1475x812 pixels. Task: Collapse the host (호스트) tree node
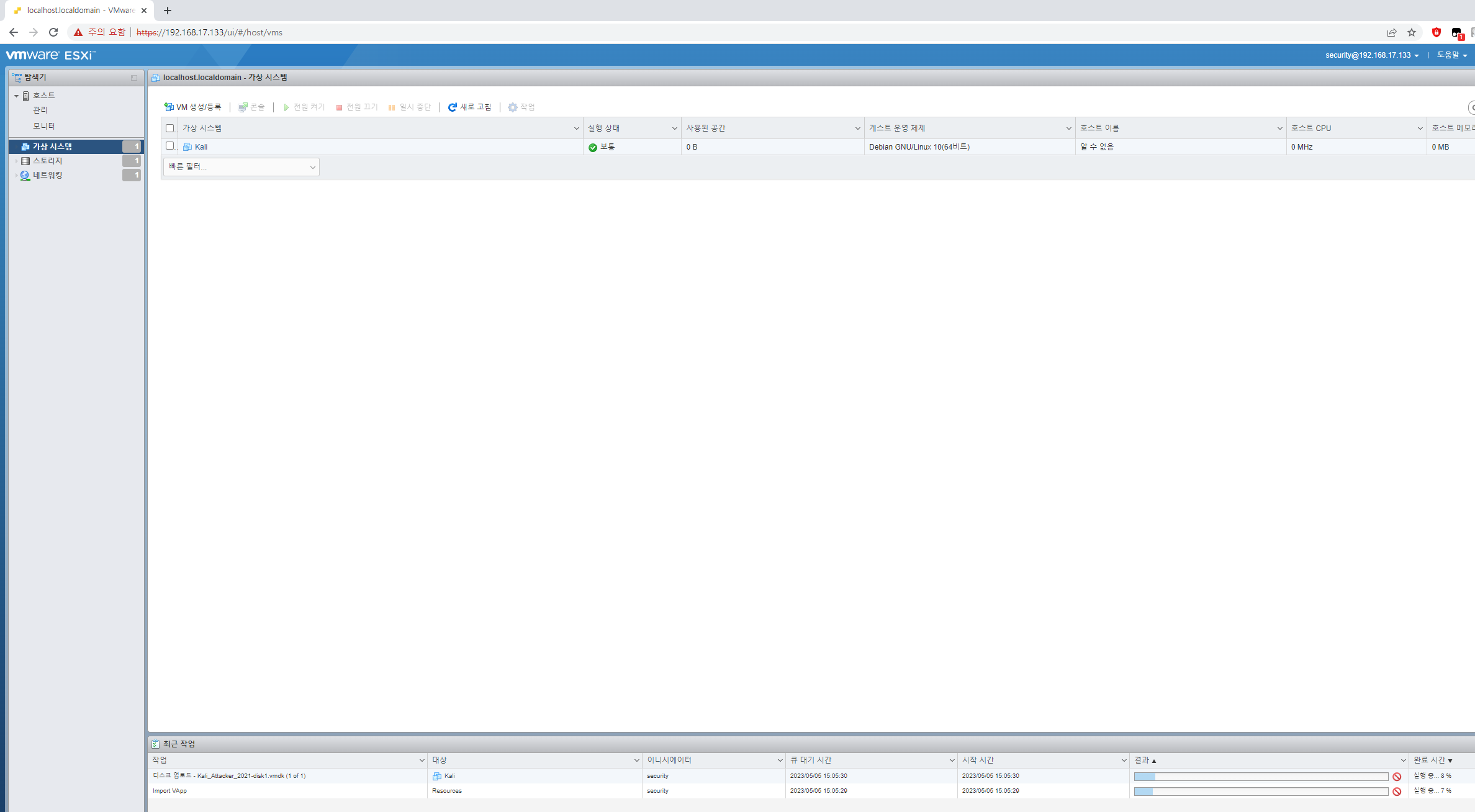[16, 96]
